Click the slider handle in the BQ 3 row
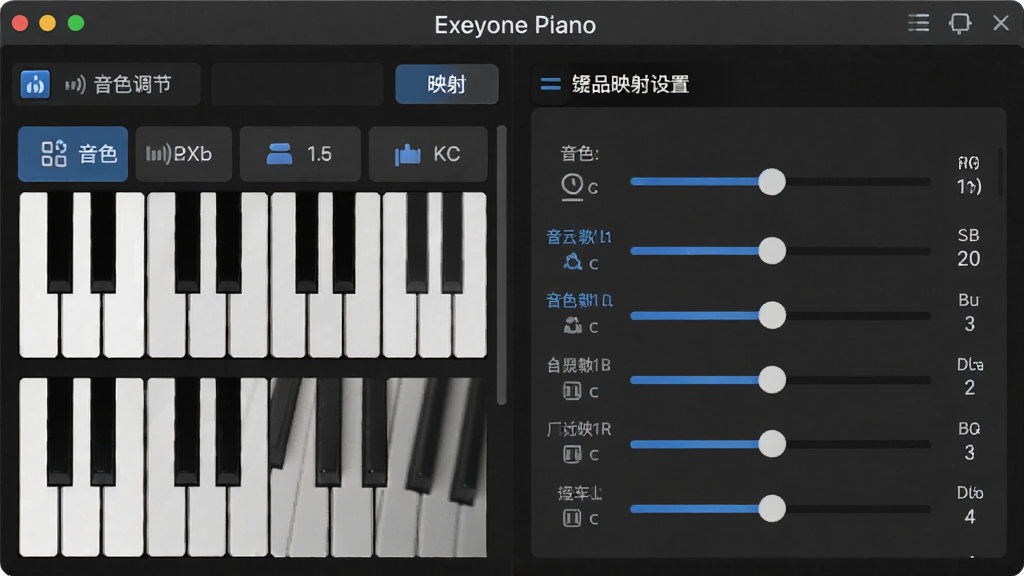 [772, 444]
